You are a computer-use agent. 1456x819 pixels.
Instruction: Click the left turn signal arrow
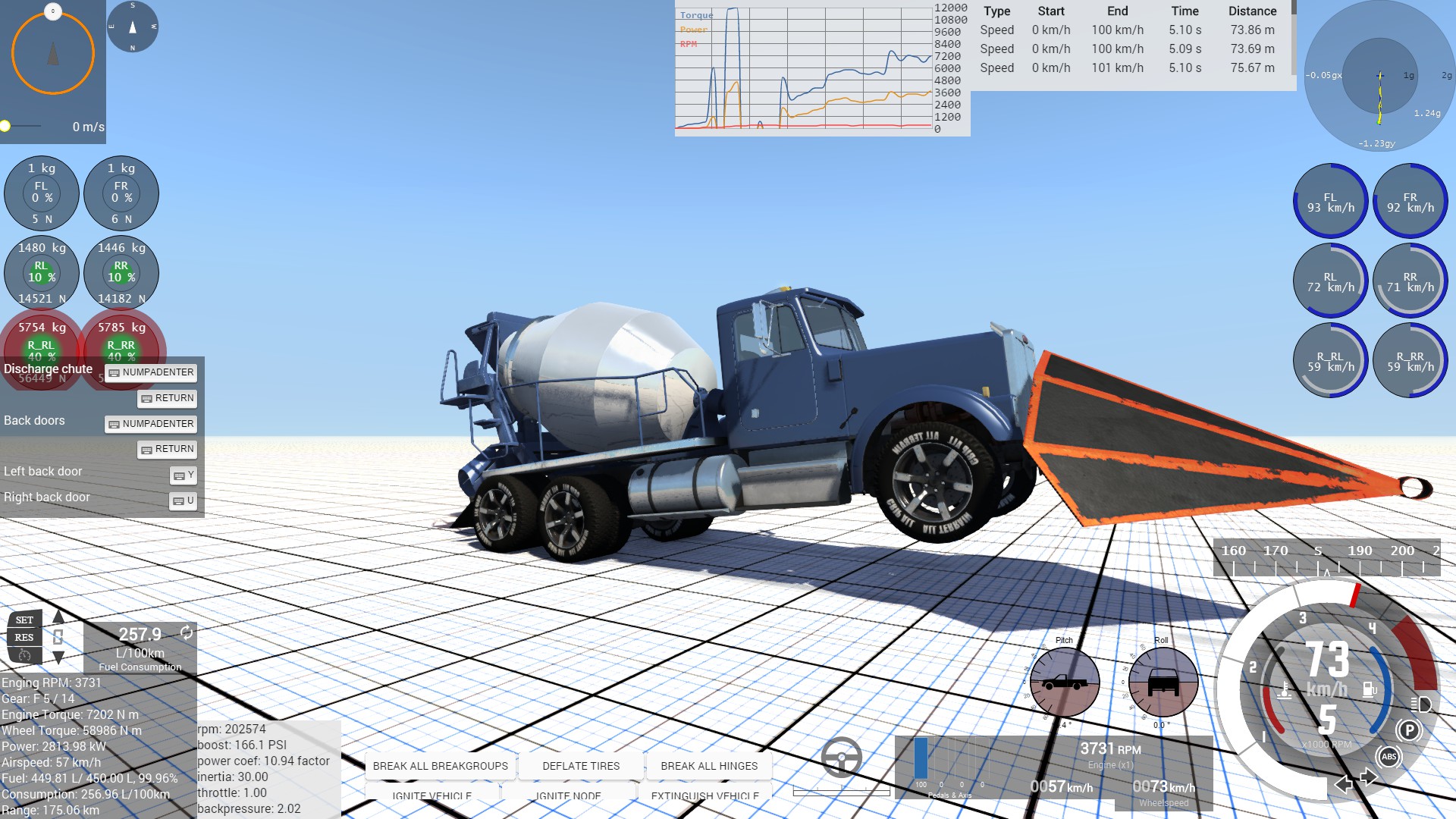point(1343,784)
